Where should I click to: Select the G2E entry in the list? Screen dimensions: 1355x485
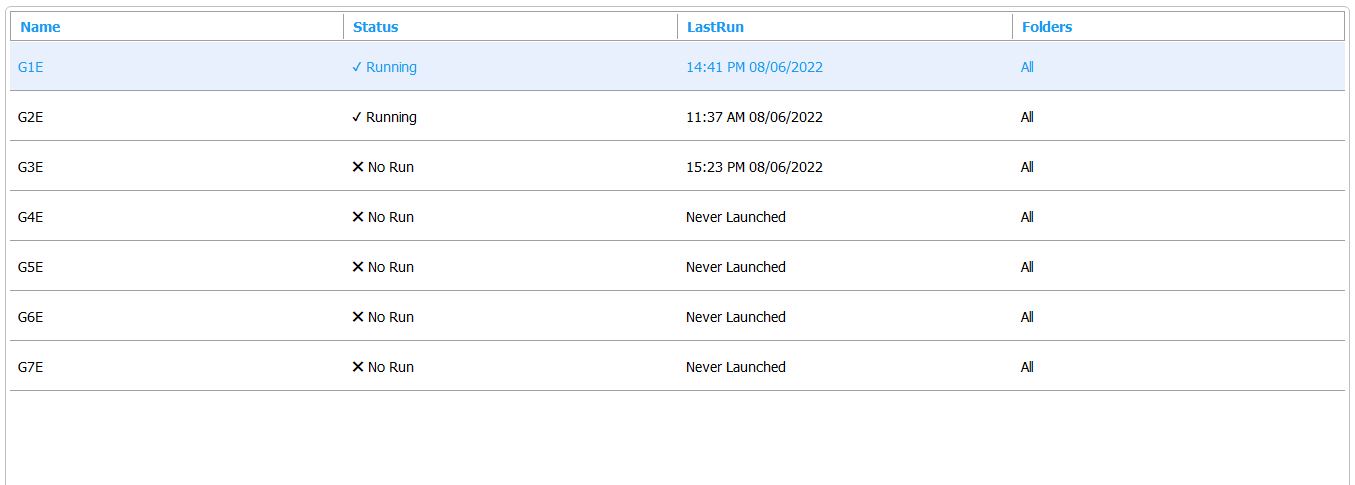tap(30, 117)
